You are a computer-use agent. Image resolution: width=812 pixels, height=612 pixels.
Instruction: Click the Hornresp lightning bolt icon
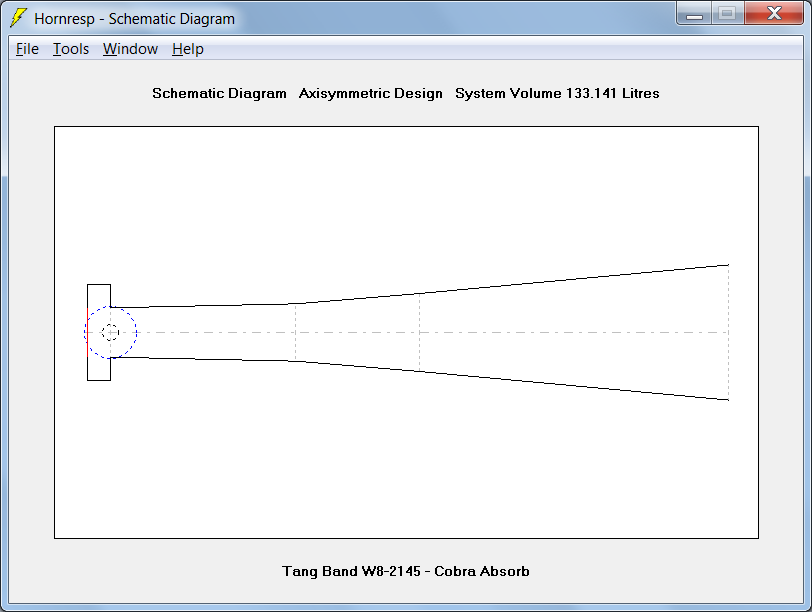click(19, 18)
